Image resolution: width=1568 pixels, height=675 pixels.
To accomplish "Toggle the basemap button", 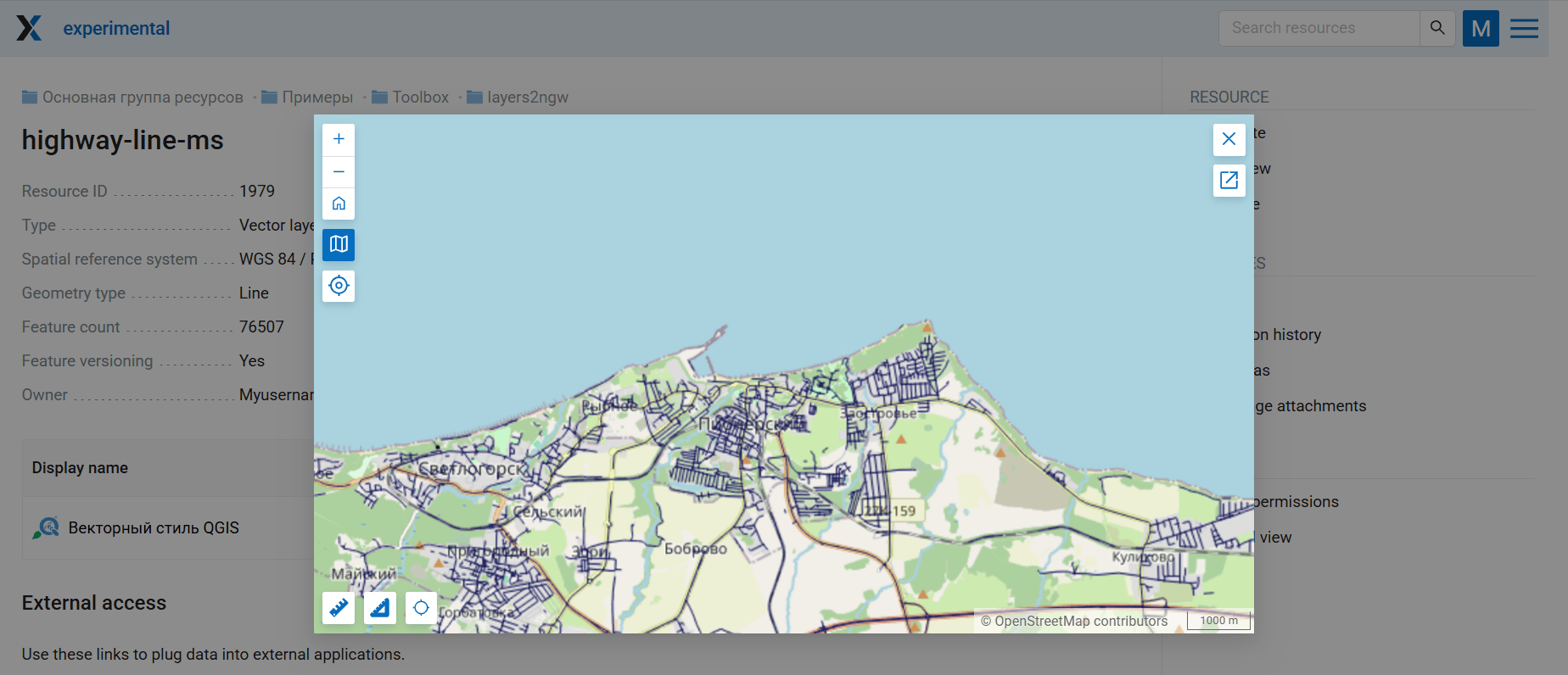I will point(339,244).
